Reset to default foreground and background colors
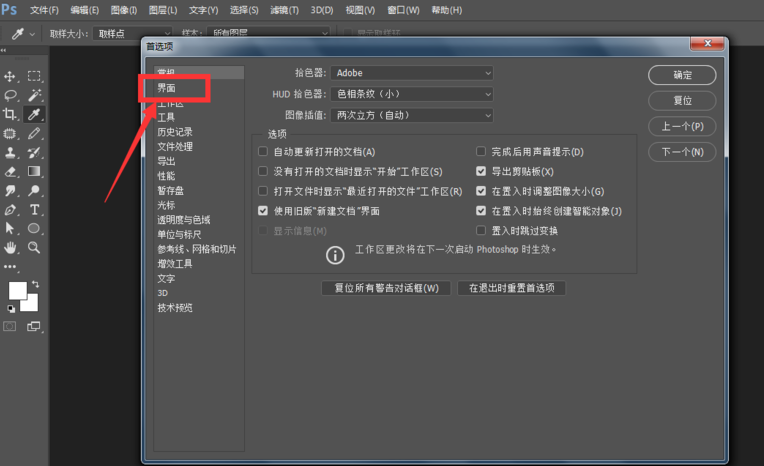 [11, 309]
